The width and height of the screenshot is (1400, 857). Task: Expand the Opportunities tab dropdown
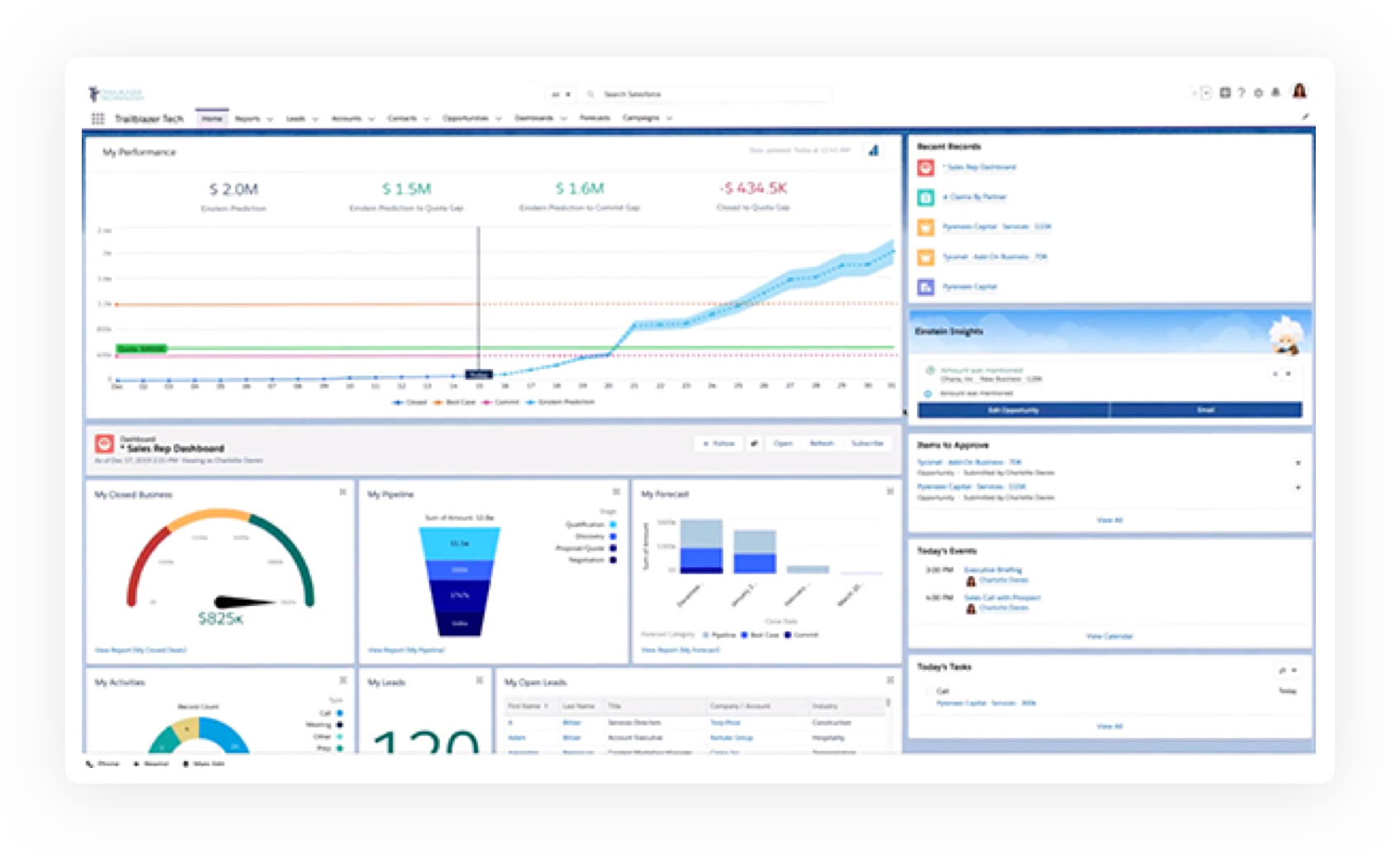[x=499, y=118]
